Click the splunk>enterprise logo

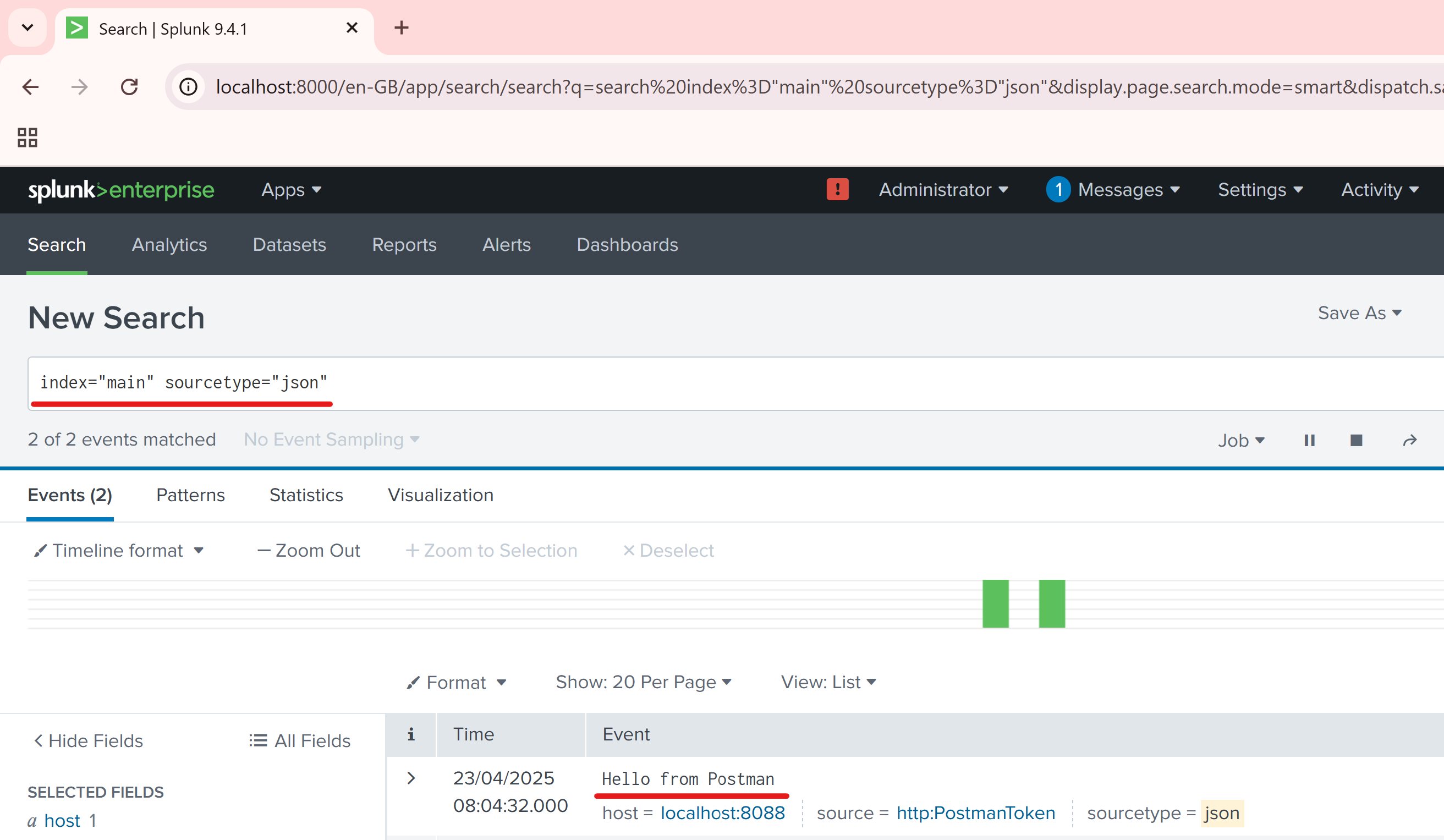pyautogui.click(x=122, y=190)
